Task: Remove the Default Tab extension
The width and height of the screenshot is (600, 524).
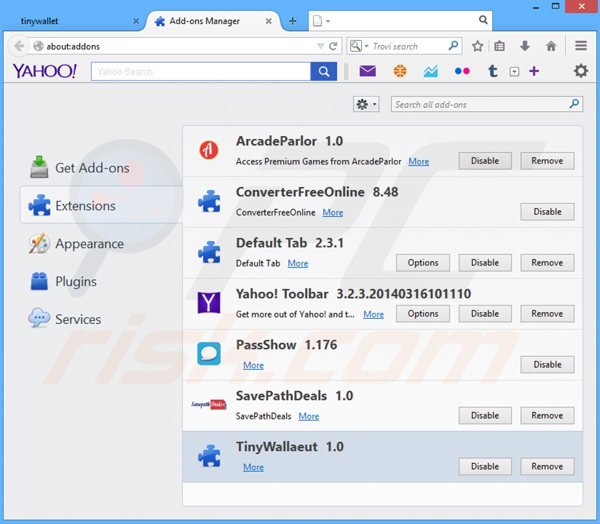Action: (x=547, y=263)
